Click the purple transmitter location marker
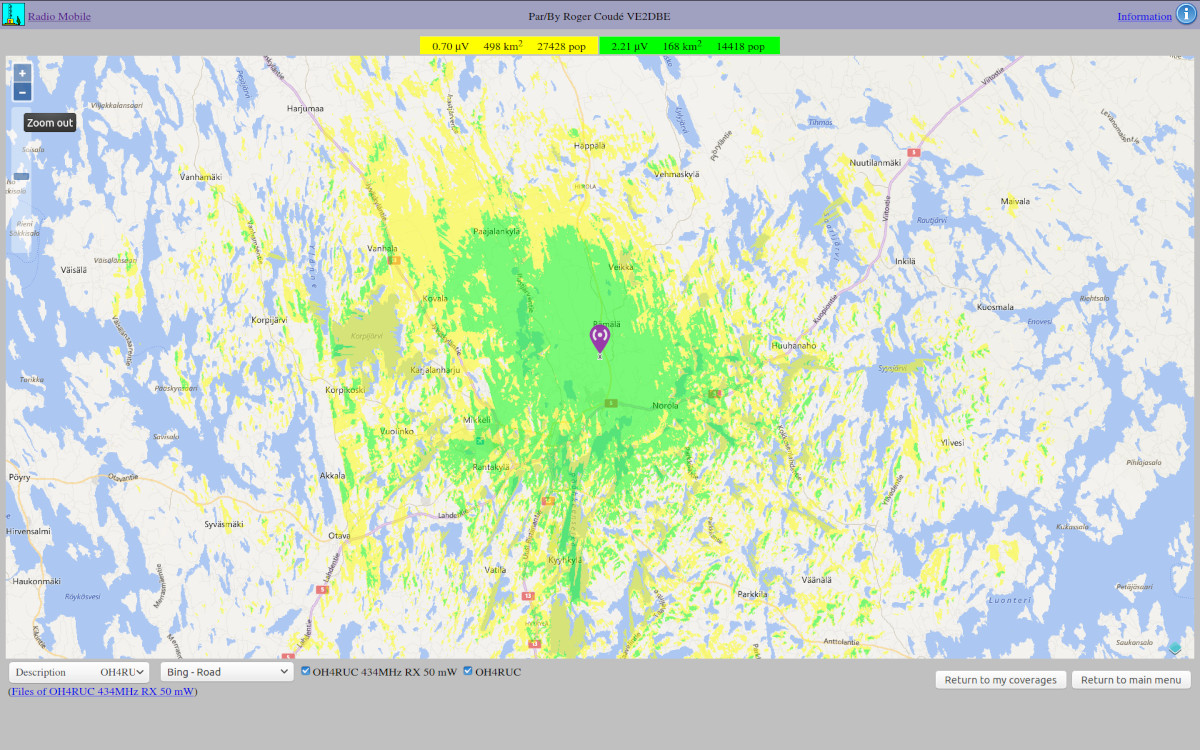1200x750 pixels. [x=600, y=338]
